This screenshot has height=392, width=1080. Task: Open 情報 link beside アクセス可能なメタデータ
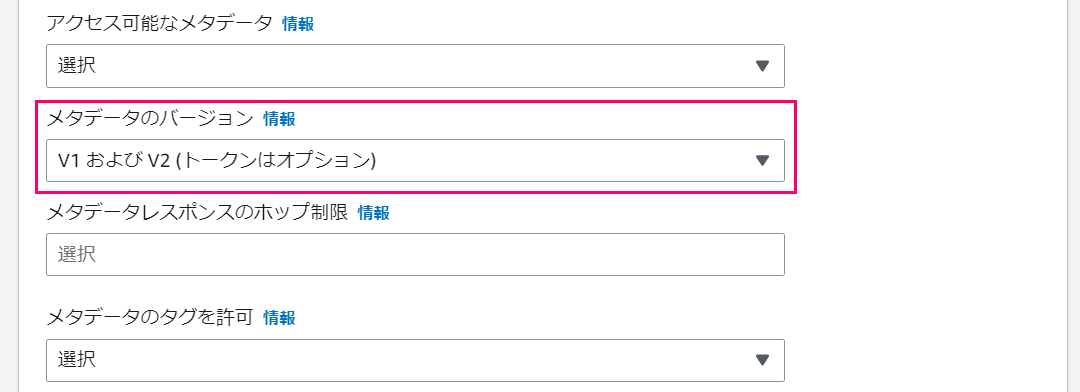(x=298, y=25)
